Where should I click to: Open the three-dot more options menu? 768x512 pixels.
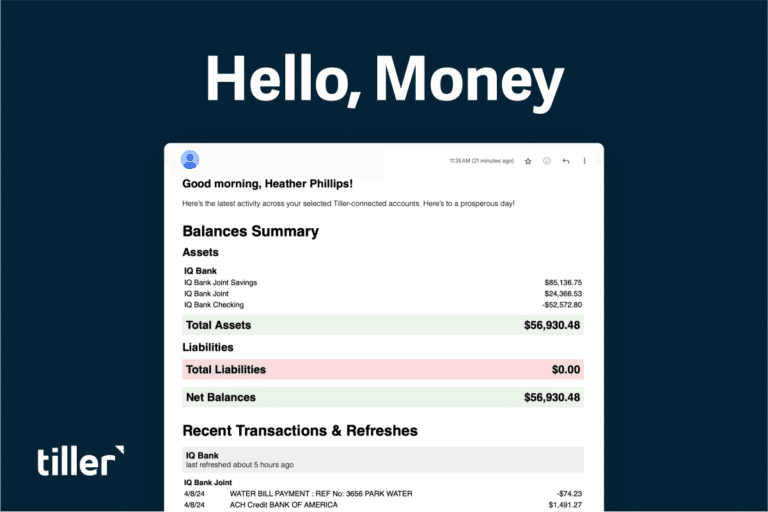coord(584,161)
